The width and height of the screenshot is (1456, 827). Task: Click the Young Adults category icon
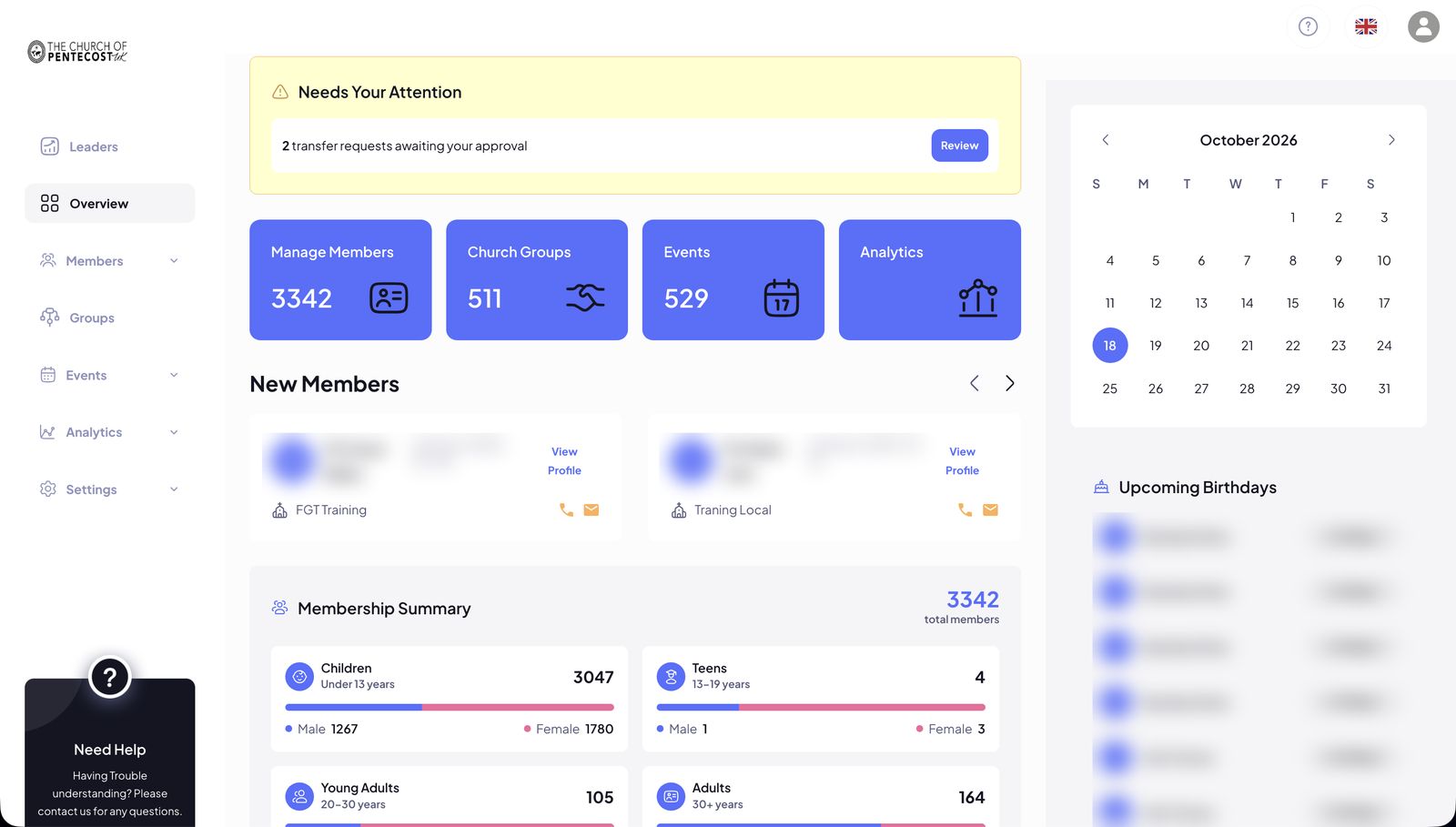click(299, 796)
